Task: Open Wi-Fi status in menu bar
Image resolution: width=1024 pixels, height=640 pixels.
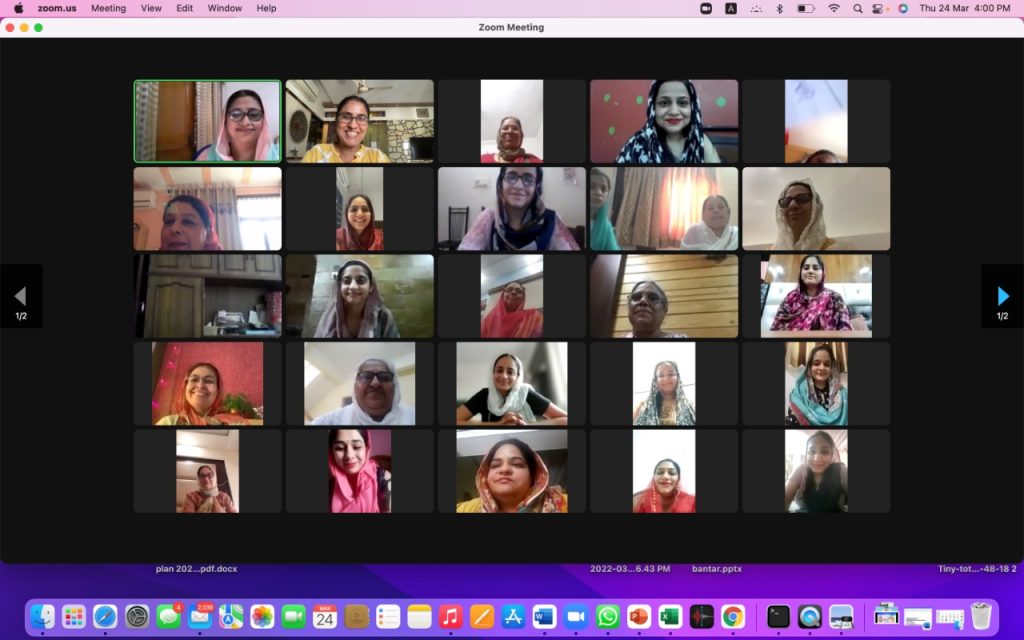Action: tap(833, 8)
